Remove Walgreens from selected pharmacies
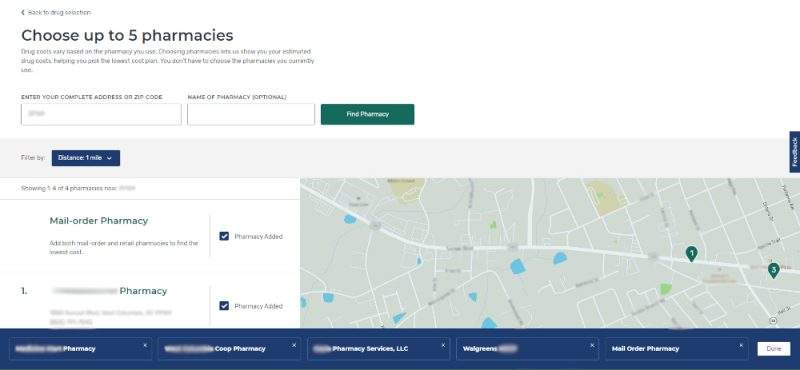This screenshot has height=370, width=800. [x=592, y=345]
